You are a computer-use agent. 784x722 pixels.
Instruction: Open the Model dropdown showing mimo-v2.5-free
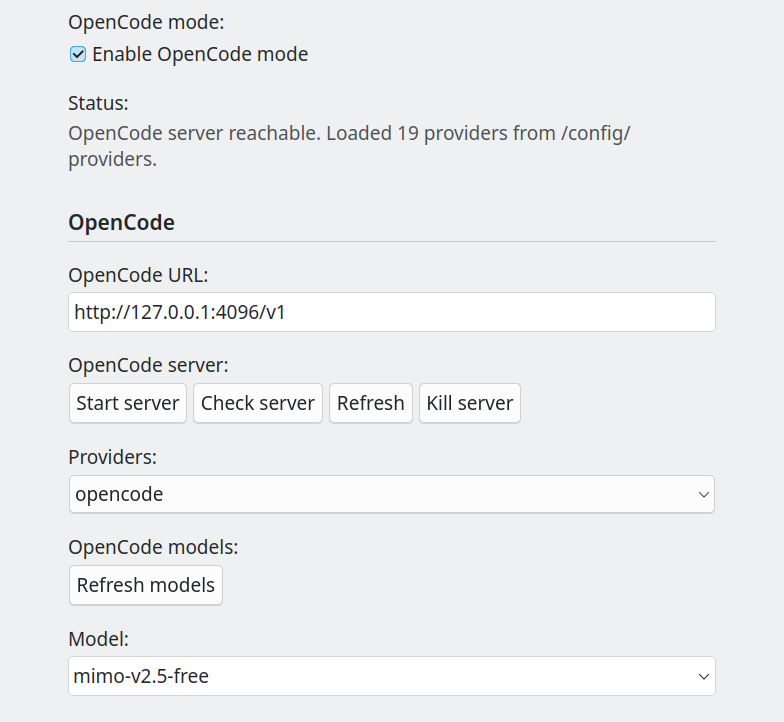click(392, 676)
